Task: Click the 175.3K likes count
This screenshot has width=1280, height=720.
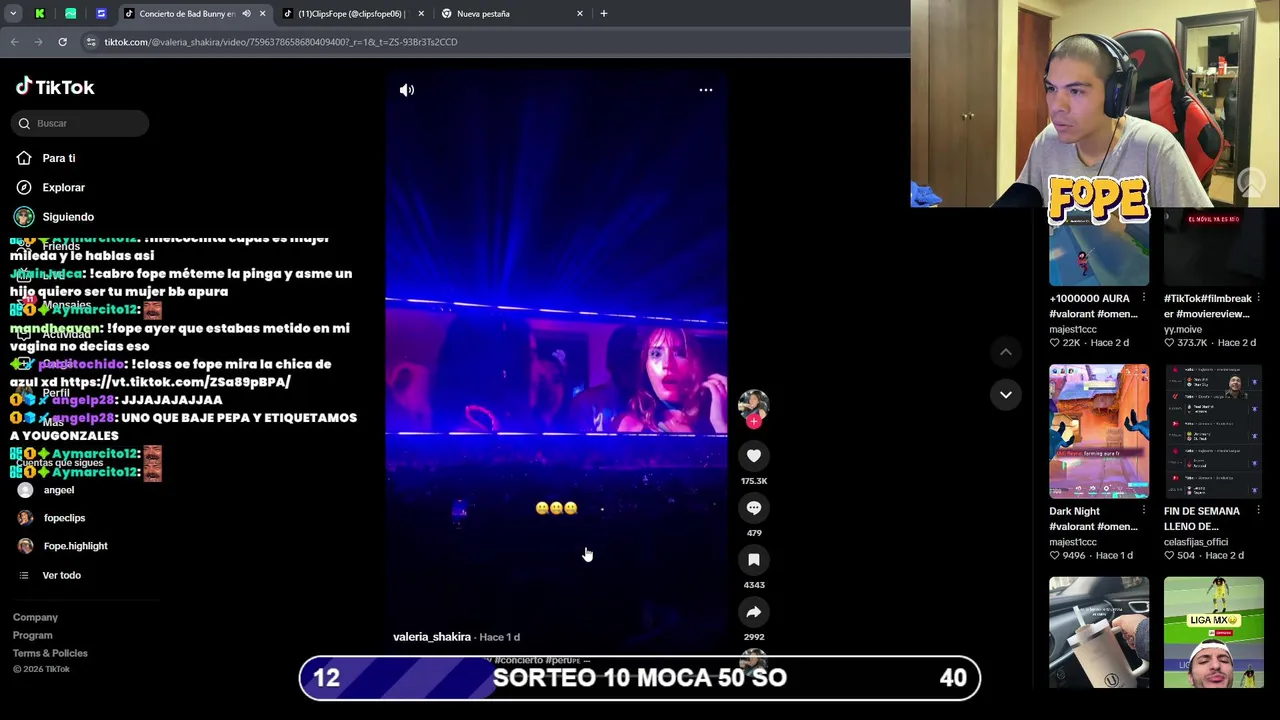Action: (754, 481)
